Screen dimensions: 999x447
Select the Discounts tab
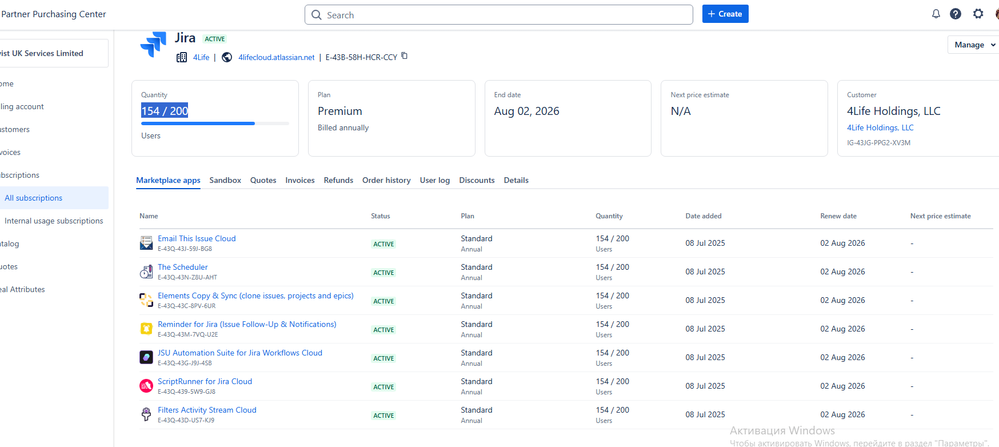[x=476, y=180]
